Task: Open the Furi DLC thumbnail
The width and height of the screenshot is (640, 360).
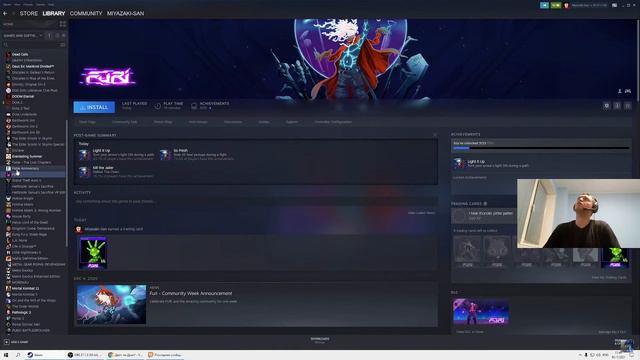Action: click(x=481, y=312)
